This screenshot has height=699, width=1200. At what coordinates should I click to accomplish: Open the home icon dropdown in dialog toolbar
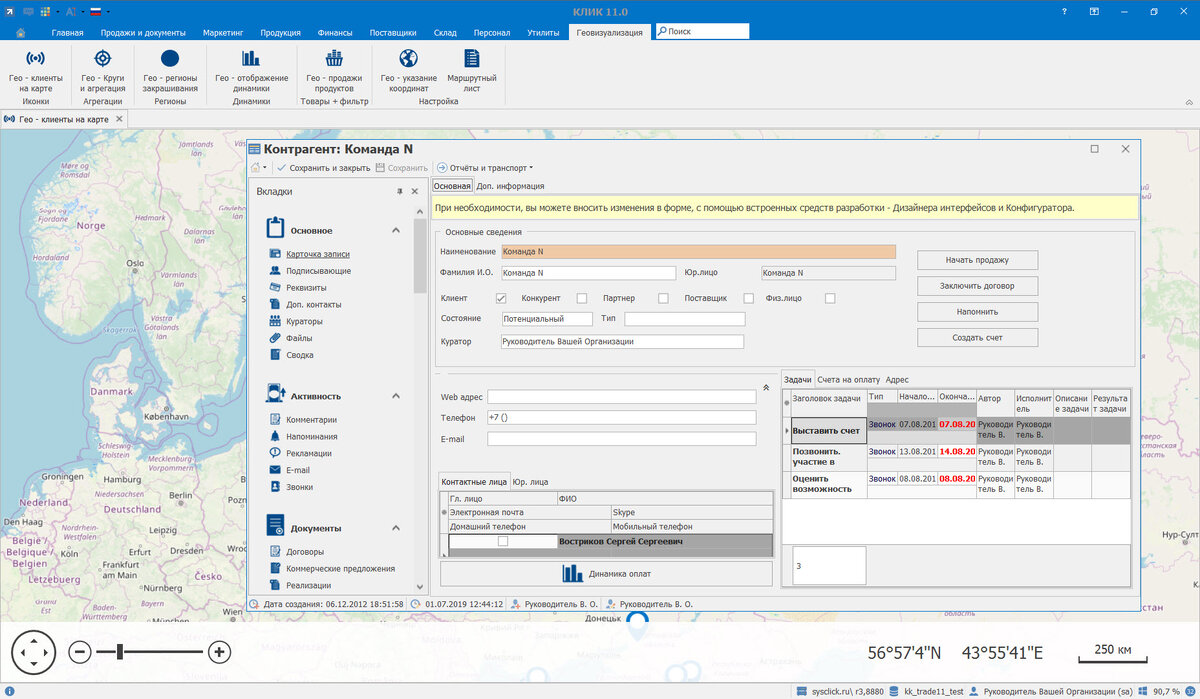(x=260, y=168)
